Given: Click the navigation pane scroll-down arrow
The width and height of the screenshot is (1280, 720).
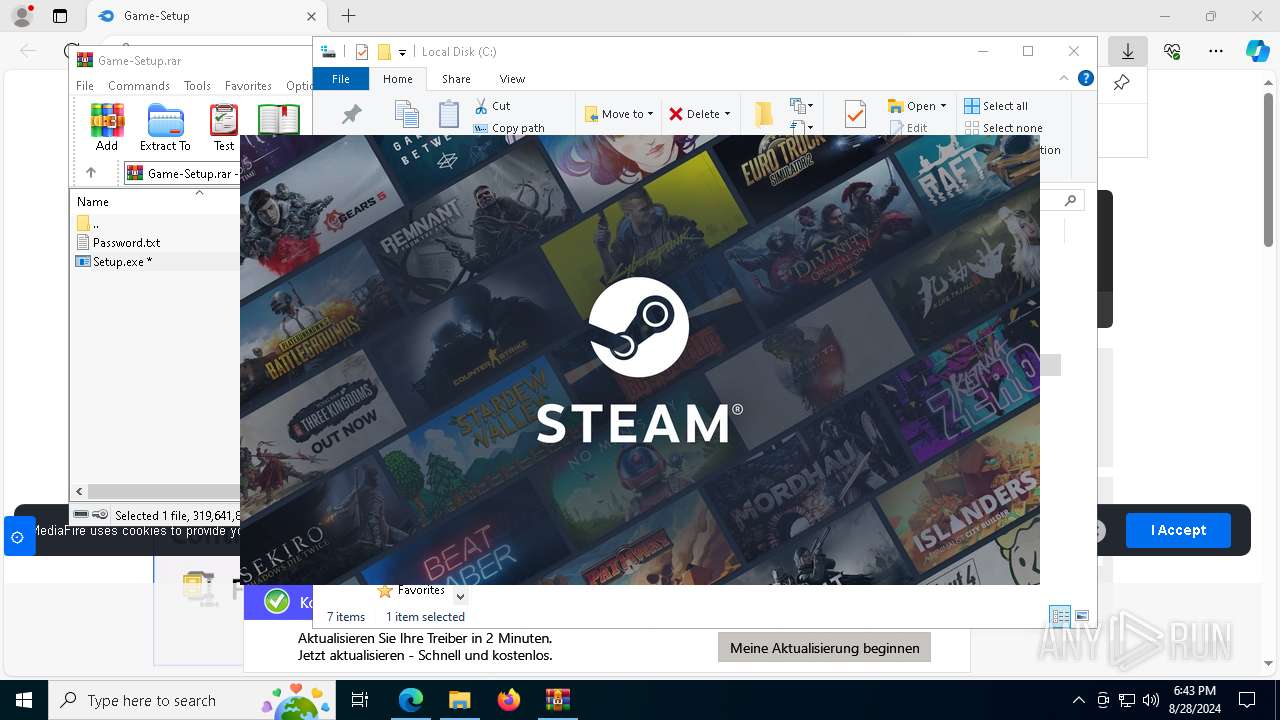Looking at the screenshot, I should click(460, 596).
